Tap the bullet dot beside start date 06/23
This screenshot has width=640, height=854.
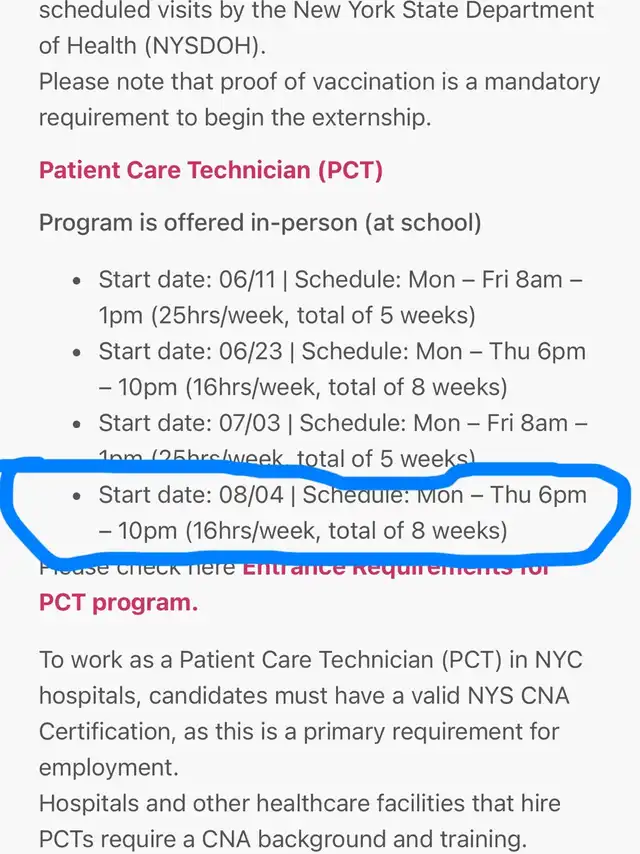click(77, 352)
